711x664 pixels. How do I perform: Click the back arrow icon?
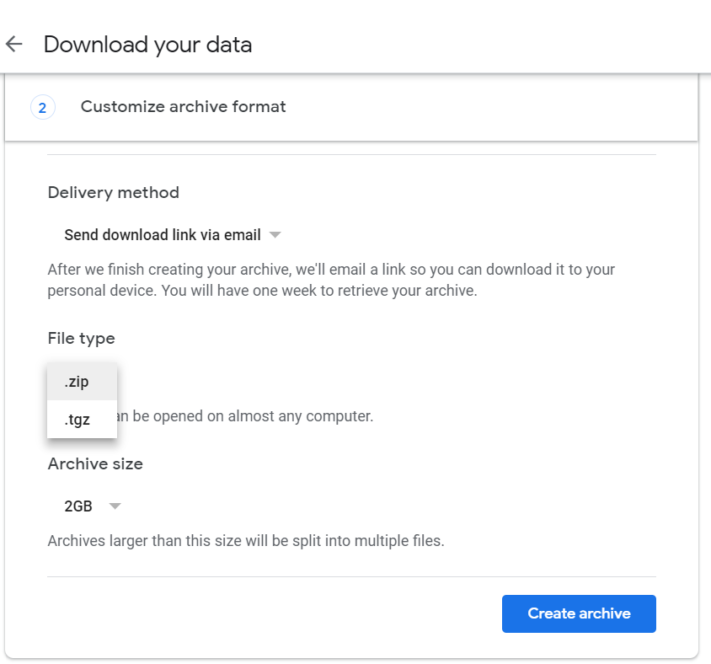click(x=14, y=45)
